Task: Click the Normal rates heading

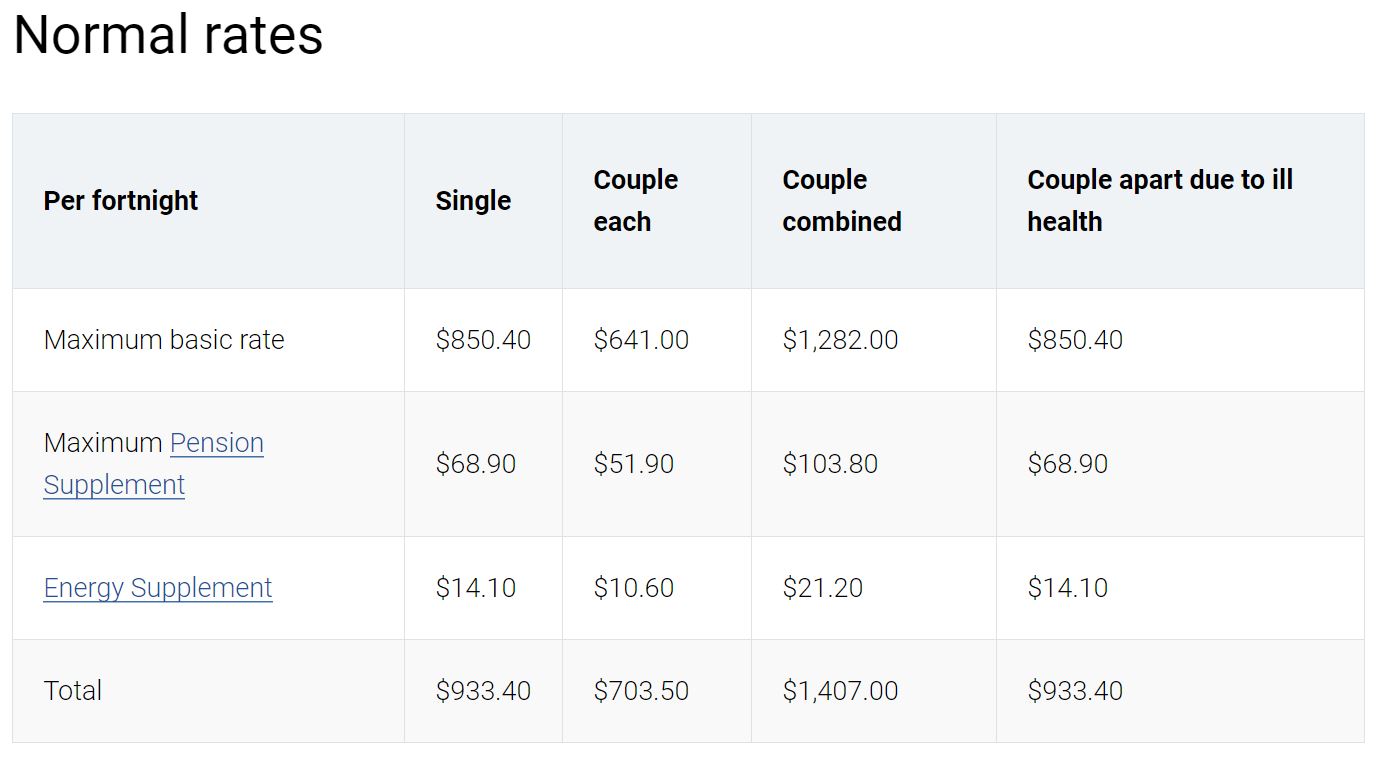Action: tap(168, 34)
